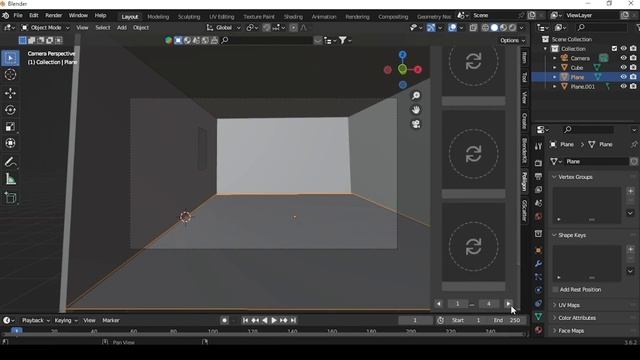
Task: Open the Scene properties tab icon
Action: point(538,203)
